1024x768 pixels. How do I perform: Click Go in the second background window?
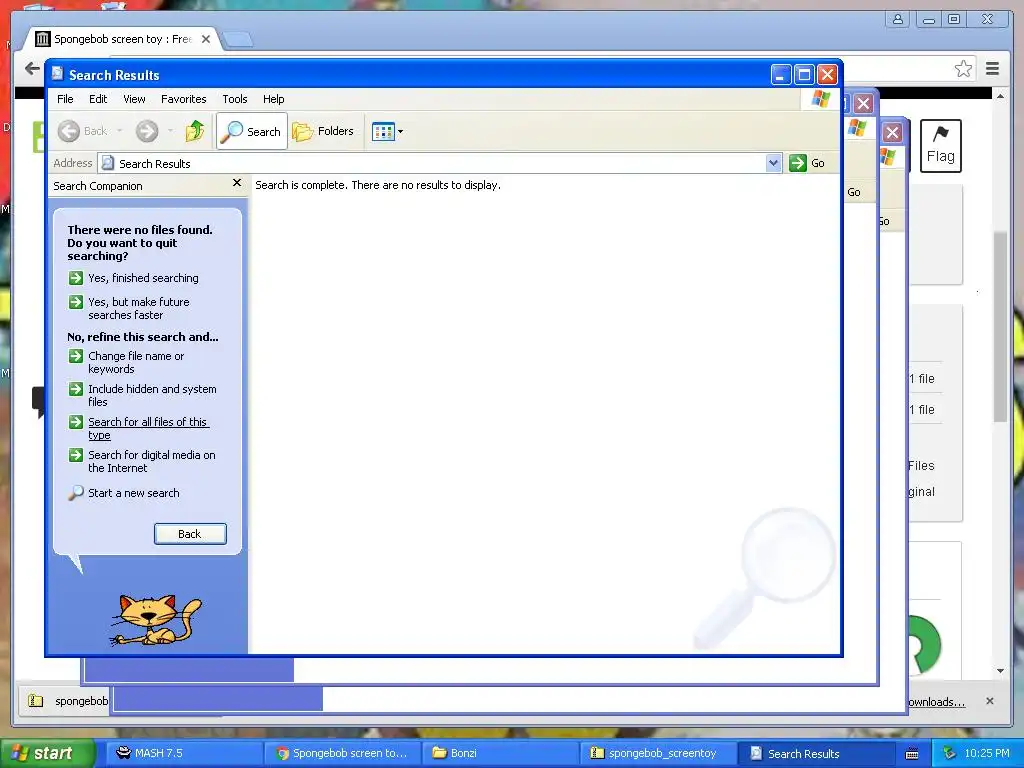pos(854,192)
